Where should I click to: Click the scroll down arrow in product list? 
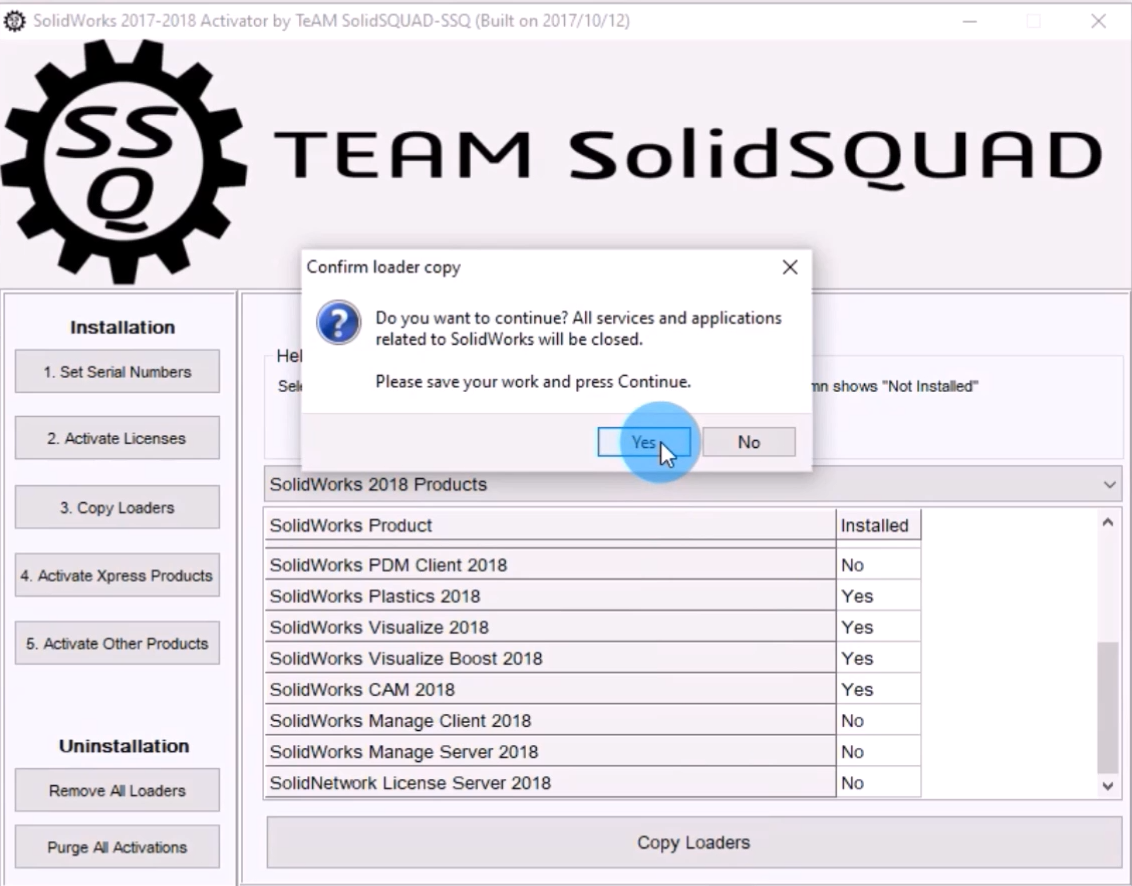click(1107, 786)
